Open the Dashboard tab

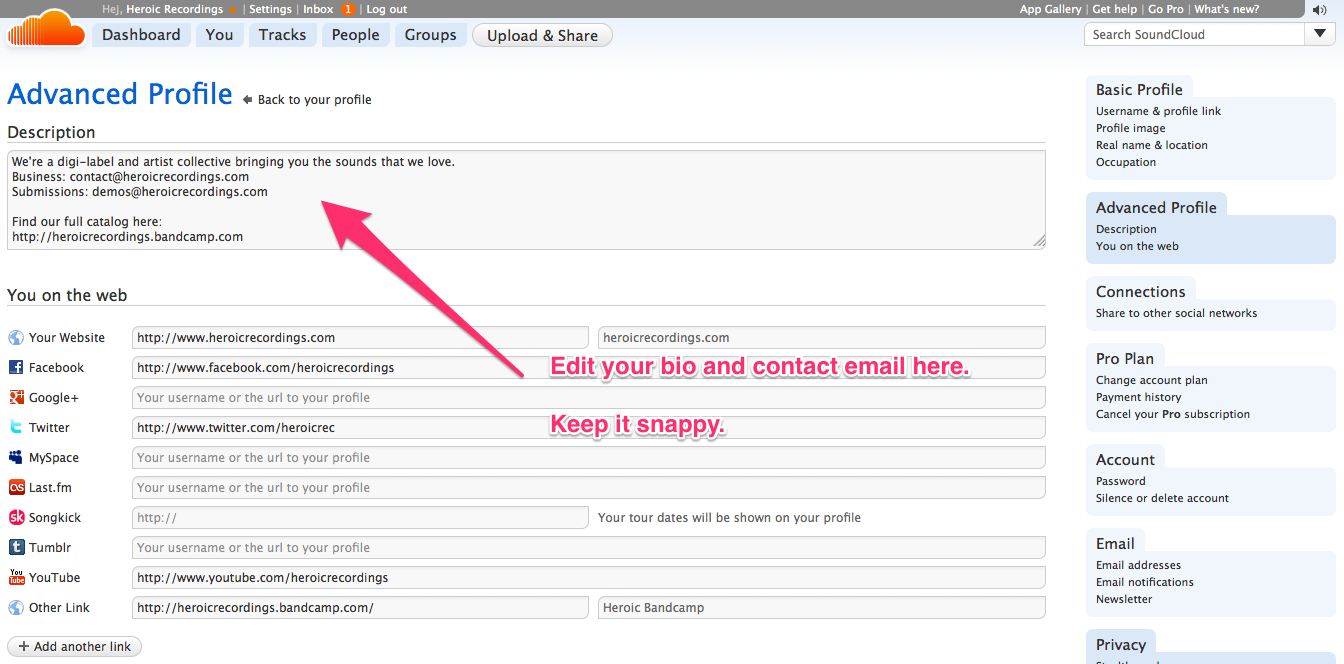coord(141,35)
